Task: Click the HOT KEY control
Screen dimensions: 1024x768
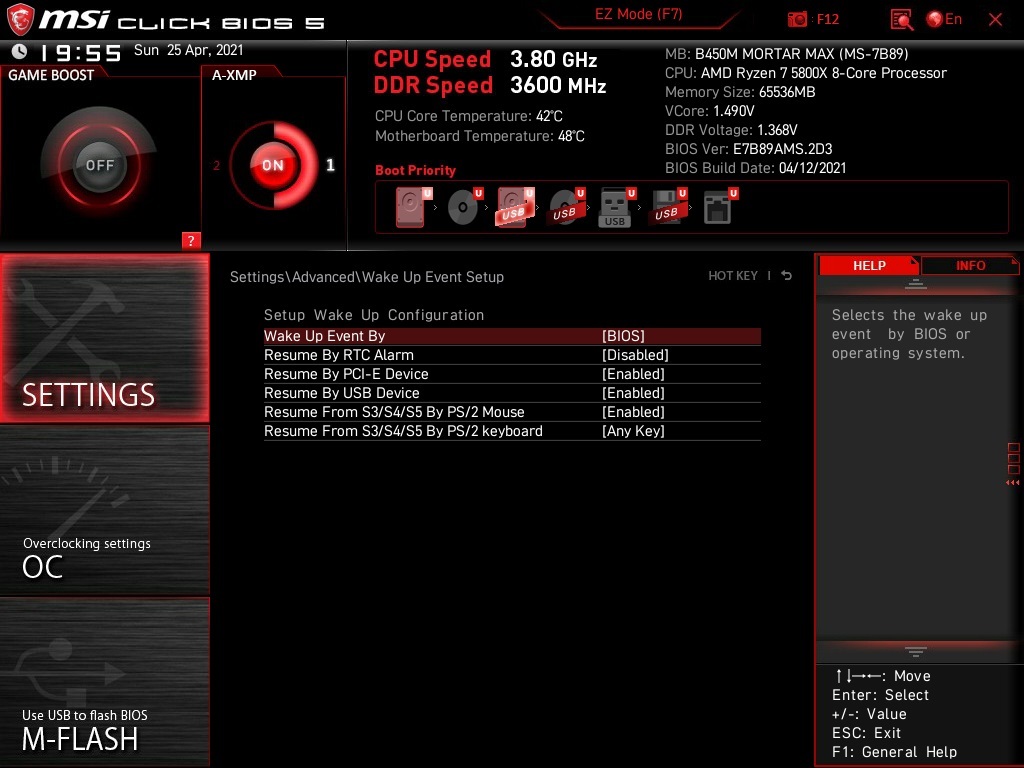Action: pyautogui.click(x=733, y=276)
